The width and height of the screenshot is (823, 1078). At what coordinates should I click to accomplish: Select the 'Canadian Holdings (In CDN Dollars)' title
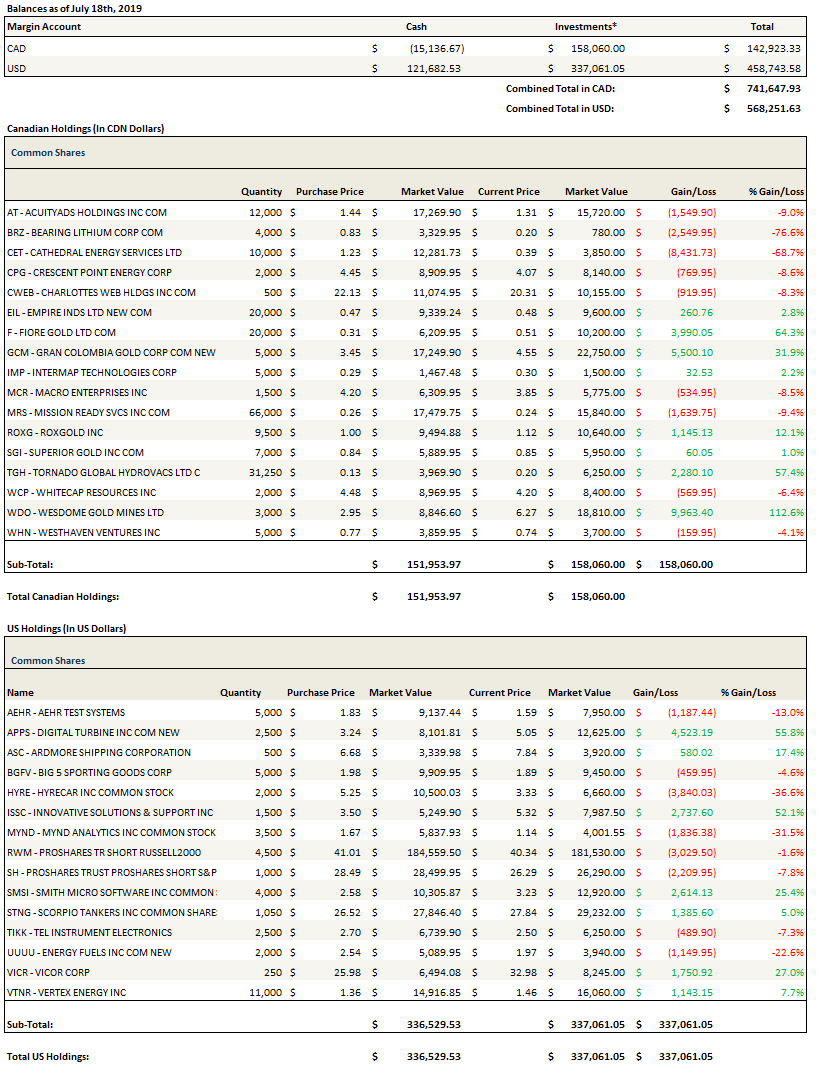click(x=85, y=129)
